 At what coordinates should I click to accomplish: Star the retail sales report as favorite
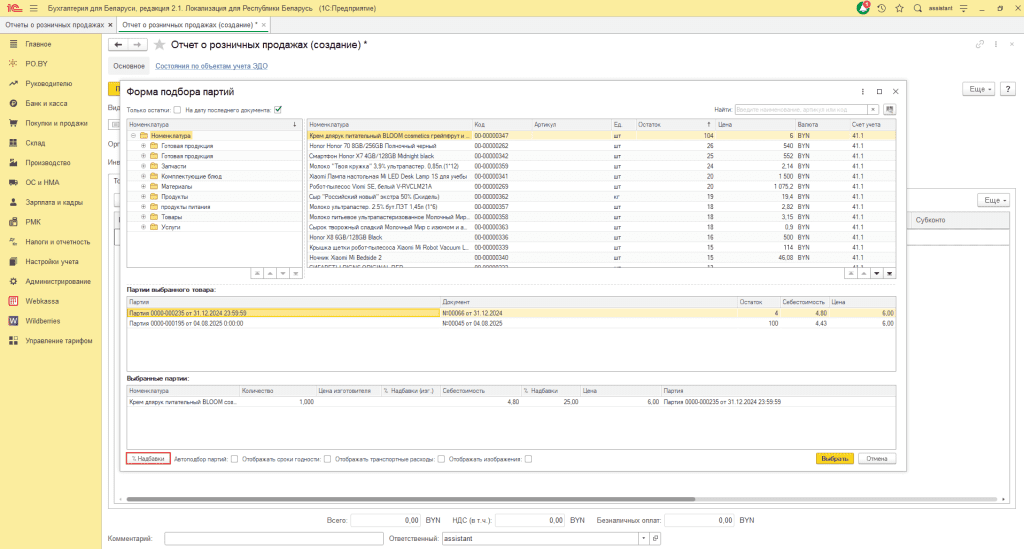(161, 45)
